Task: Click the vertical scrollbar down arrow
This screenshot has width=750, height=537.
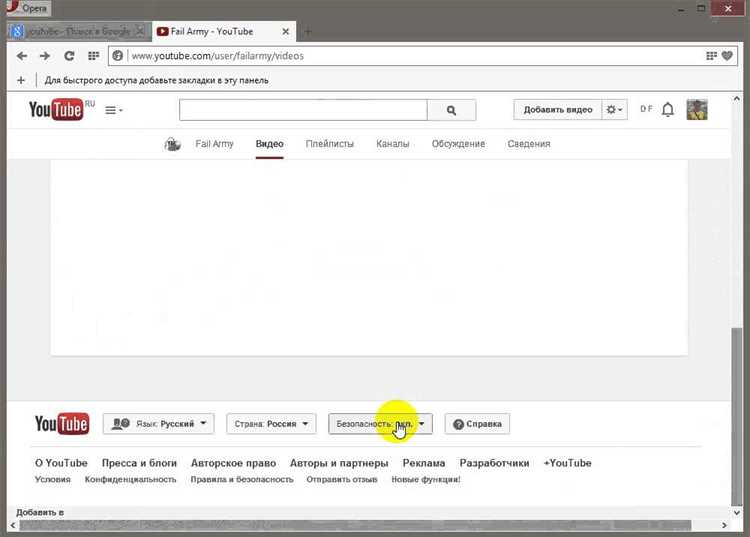Action: pyautogui.click(x=737, y=512)
